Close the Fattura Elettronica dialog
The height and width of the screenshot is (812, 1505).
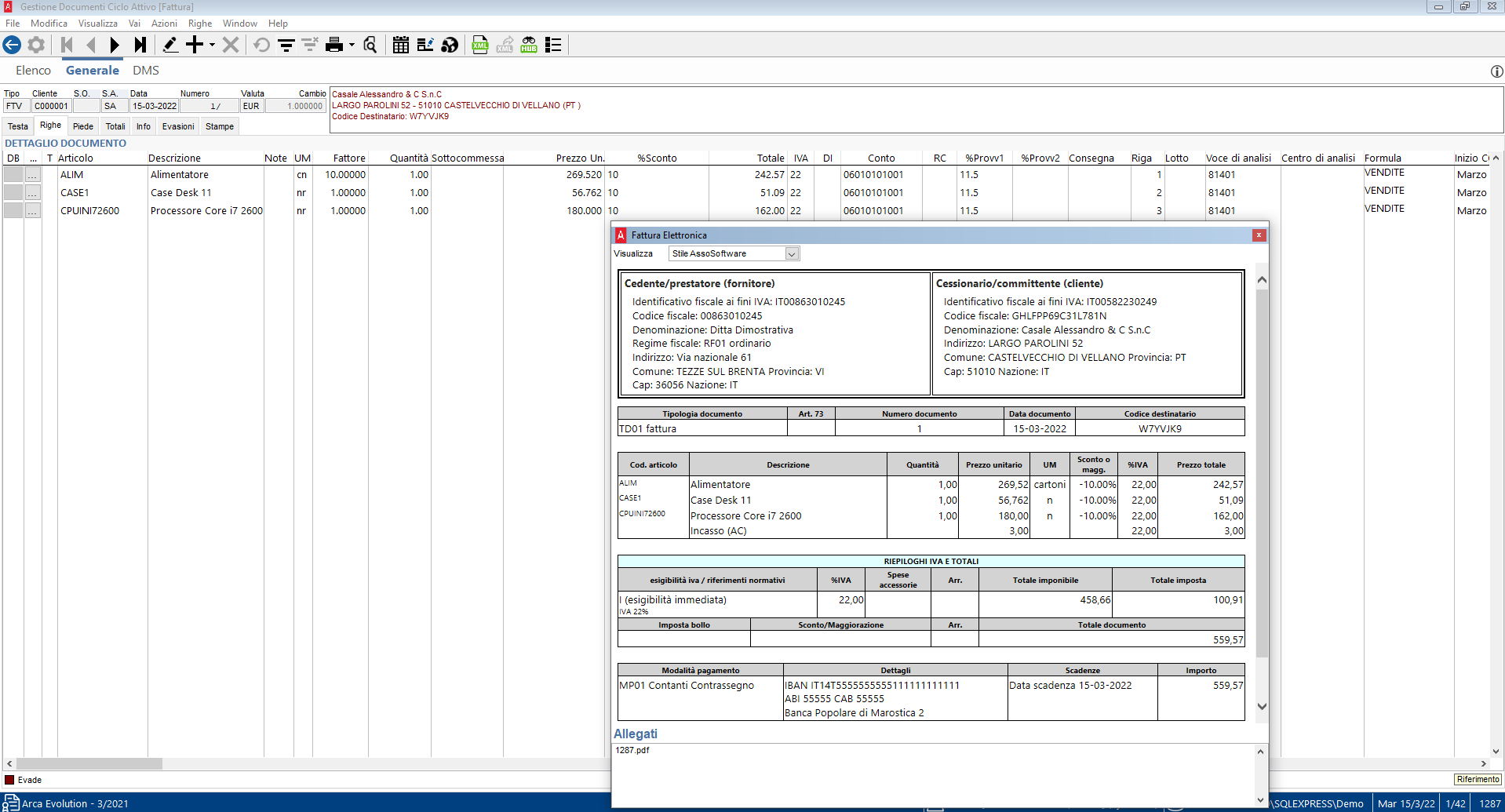[x=1259, y=235]
